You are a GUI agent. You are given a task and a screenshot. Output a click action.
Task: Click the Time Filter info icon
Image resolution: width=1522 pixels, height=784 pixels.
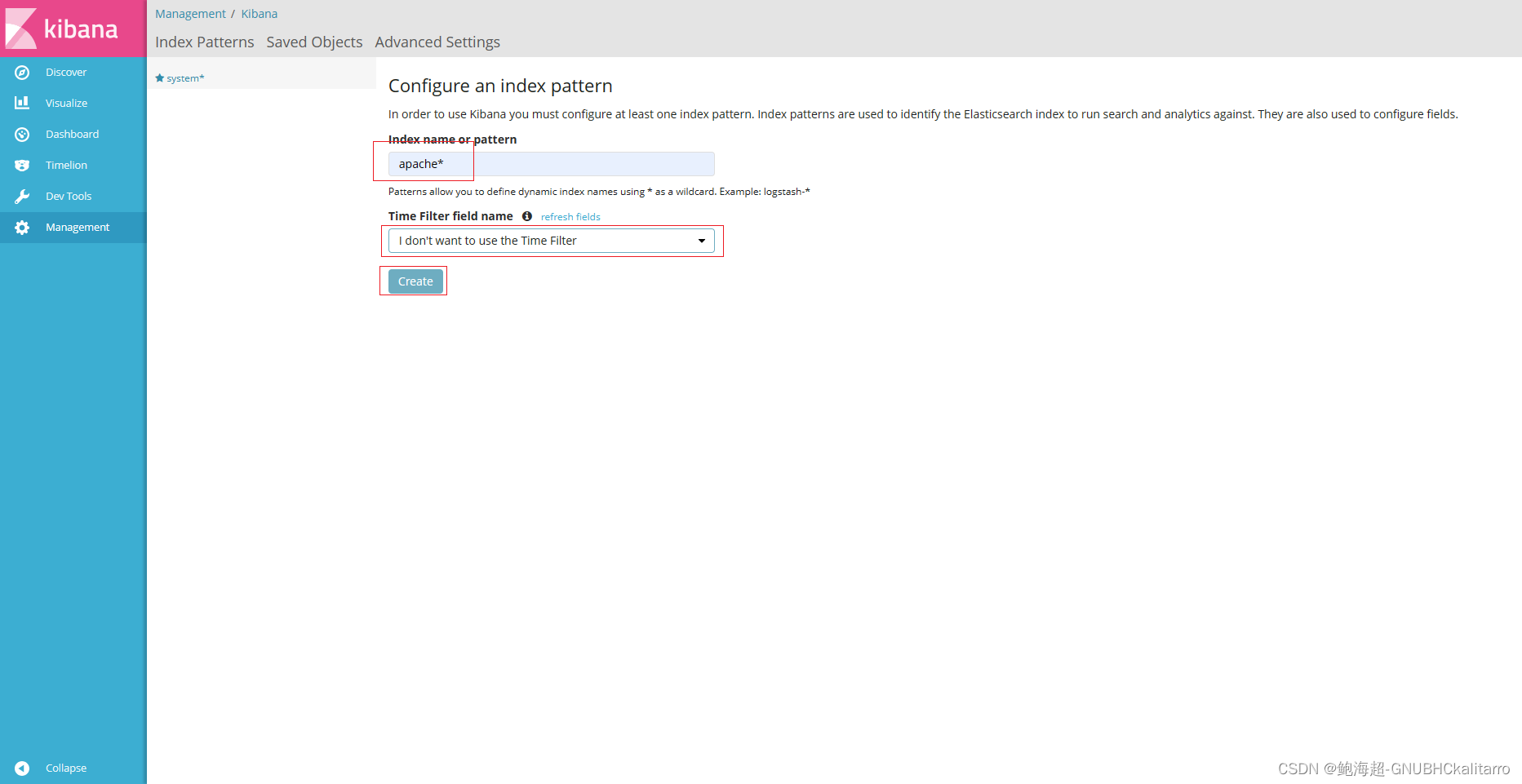[x=527, y=216]
